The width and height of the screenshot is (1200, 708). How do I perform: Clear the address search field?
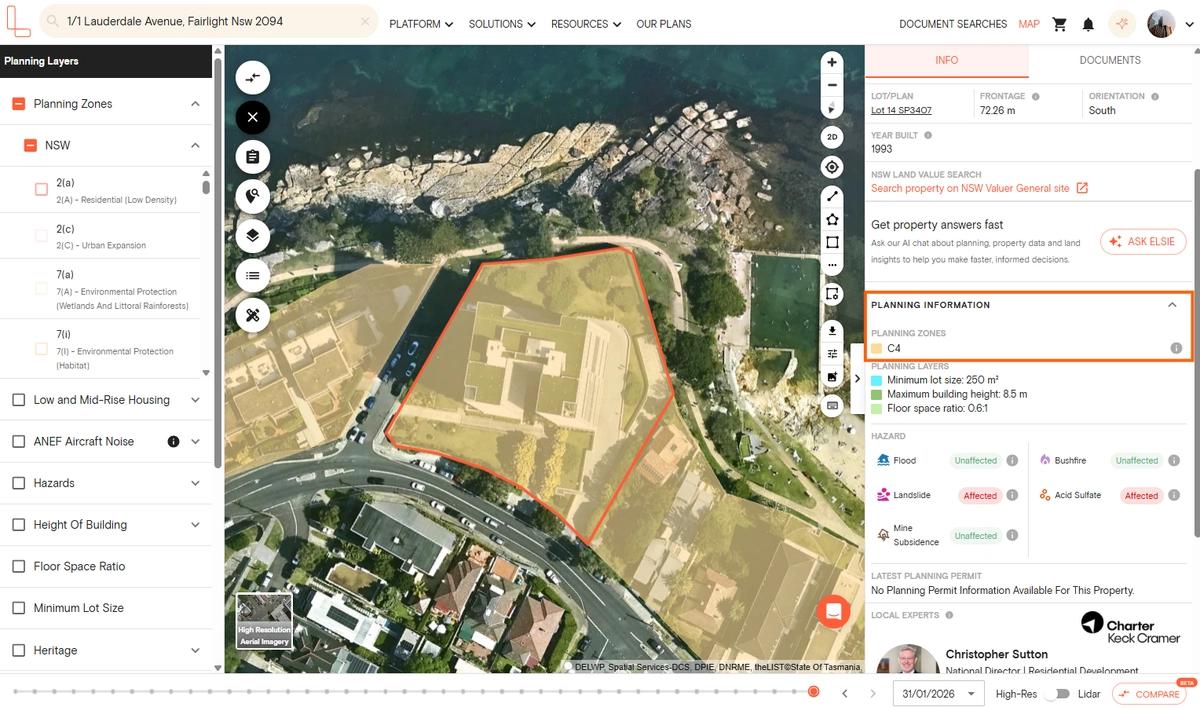(365, 21)
